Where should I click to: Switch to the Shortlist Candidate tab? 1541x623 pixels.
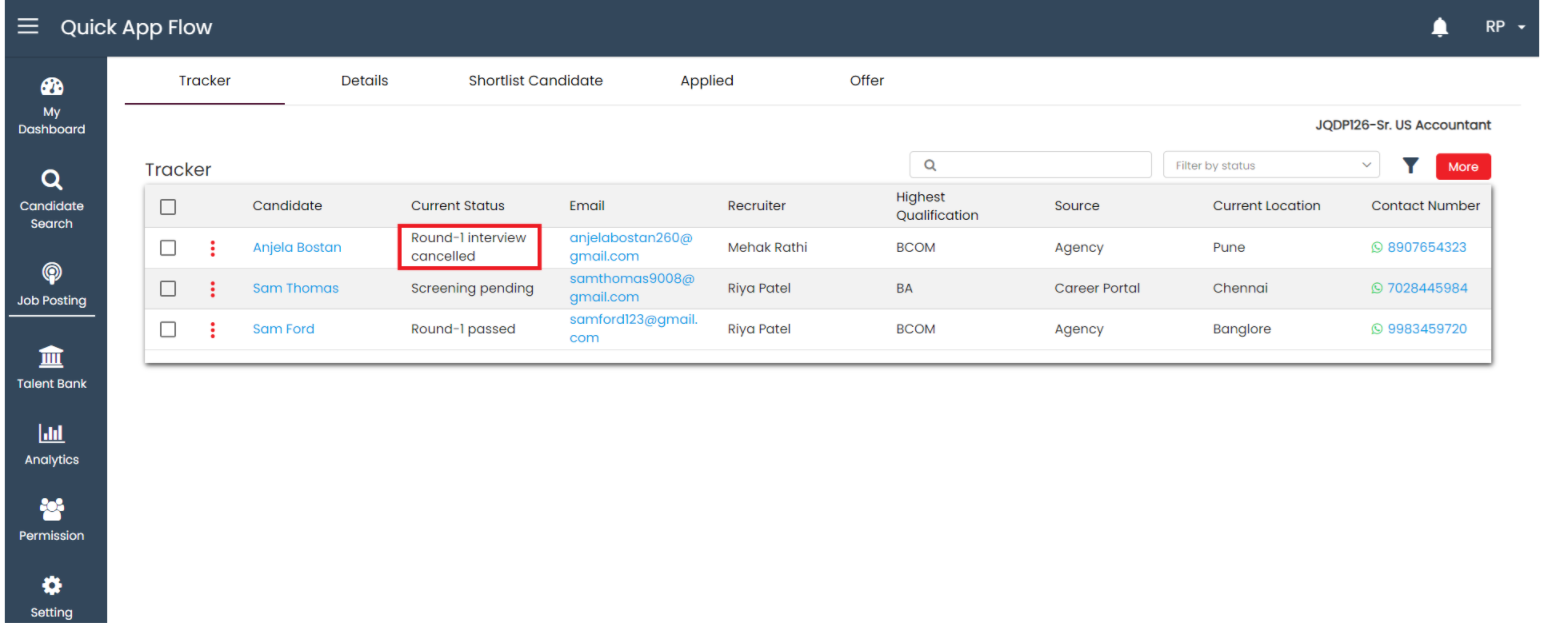coord(535,81)
